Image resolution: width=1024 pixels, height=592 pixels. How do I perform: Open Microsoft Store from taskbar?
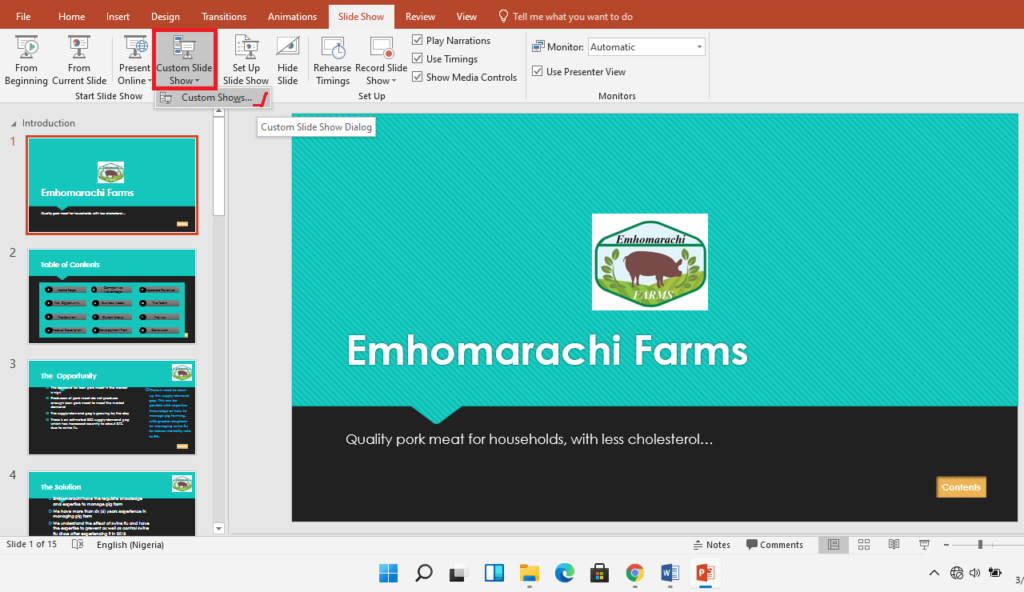[599, 573]
